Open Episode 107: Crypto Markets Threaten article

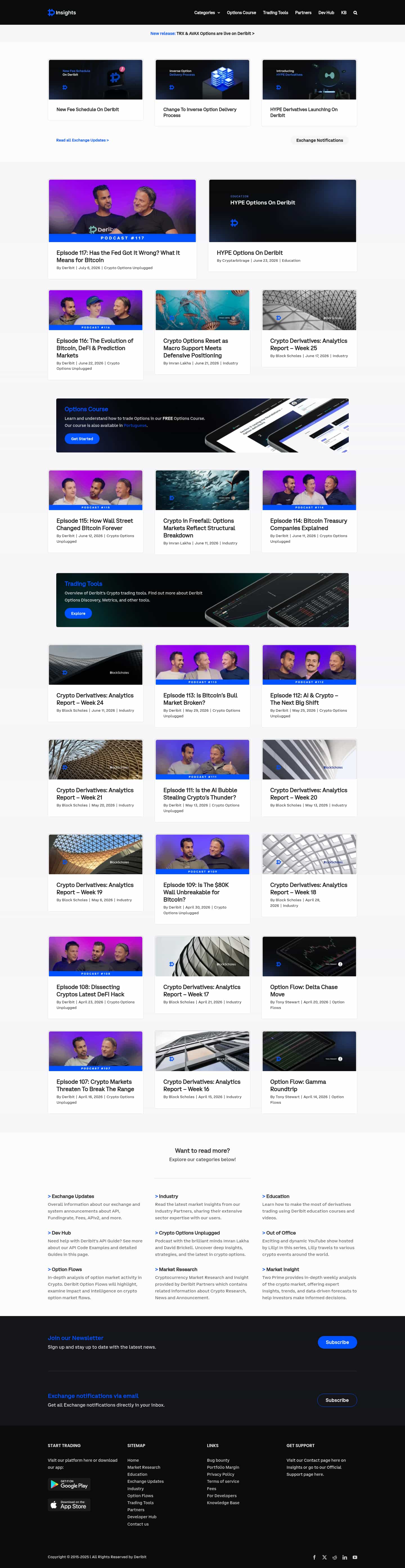(x=95, y=1085)
